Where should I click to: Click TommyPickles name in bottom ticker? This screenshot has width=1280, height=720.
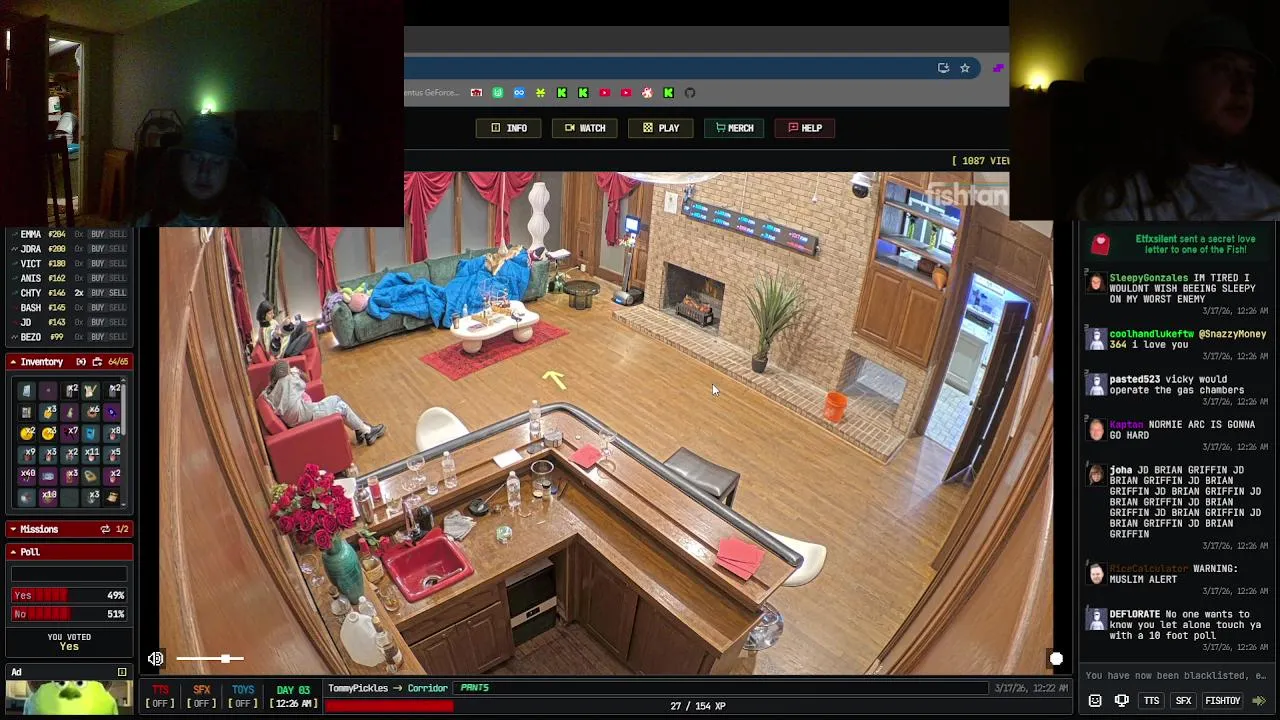(358, 688)
